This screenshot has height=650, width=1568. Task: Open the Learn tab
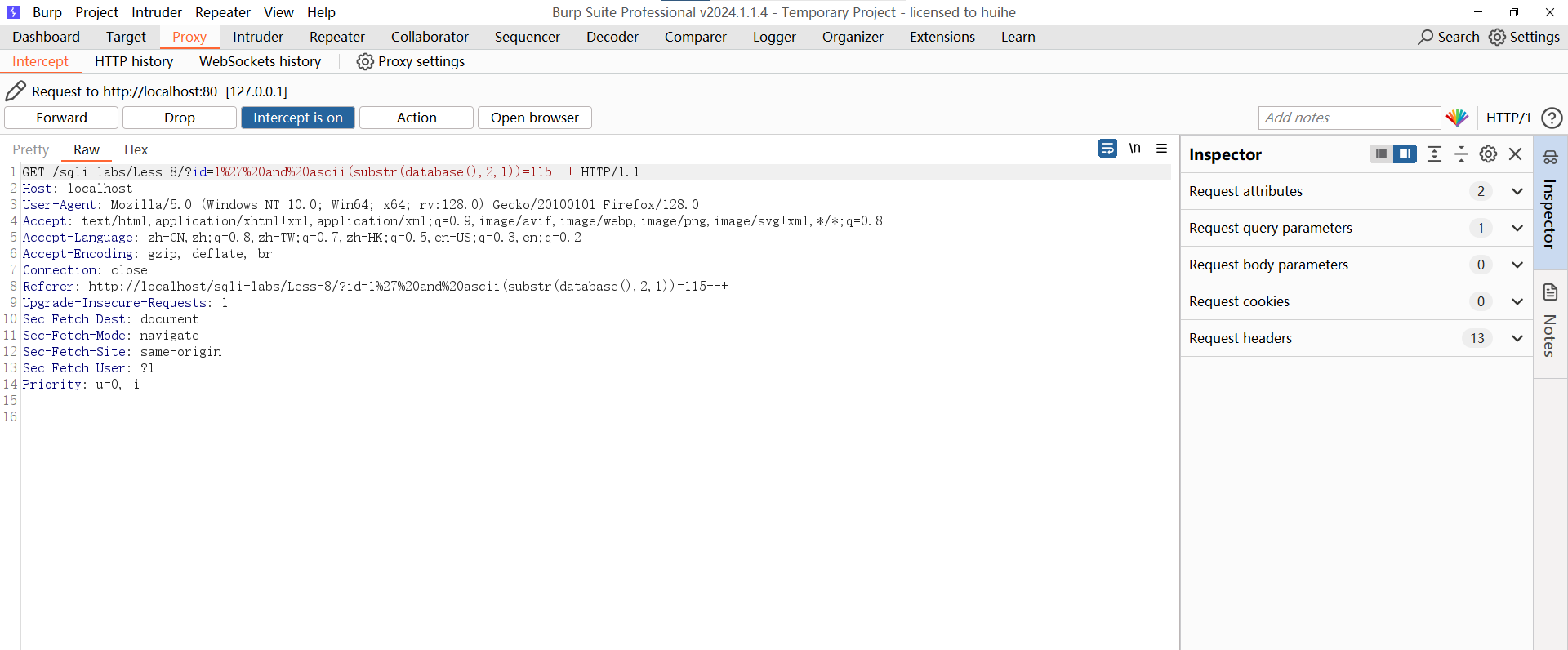pyautogui.click(x=1018, y=37)
